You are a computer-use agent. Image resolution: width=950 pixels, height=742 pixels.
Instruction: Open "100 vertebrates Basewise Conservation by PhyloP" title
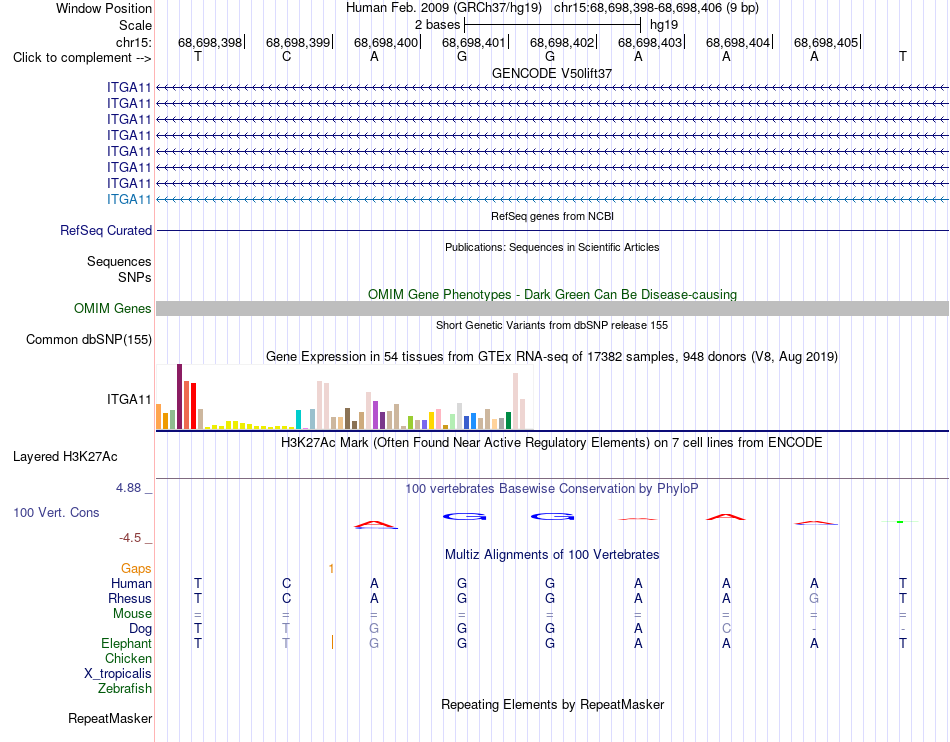pyautogui.click(x=552, y=489)
